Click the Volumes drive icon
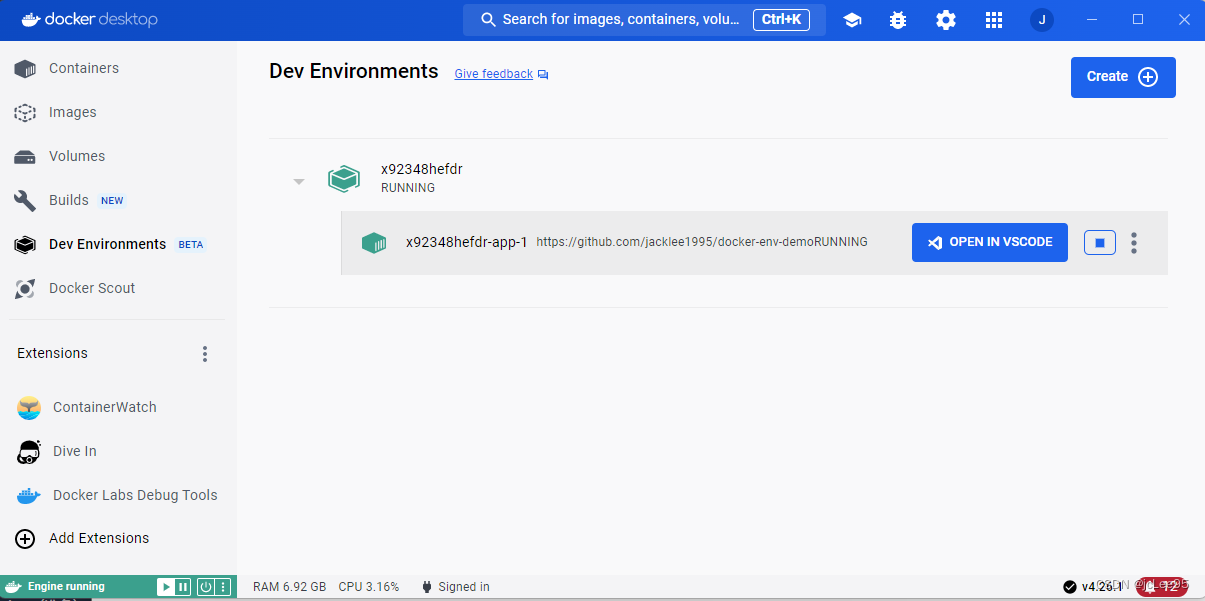 pos(25,157)
